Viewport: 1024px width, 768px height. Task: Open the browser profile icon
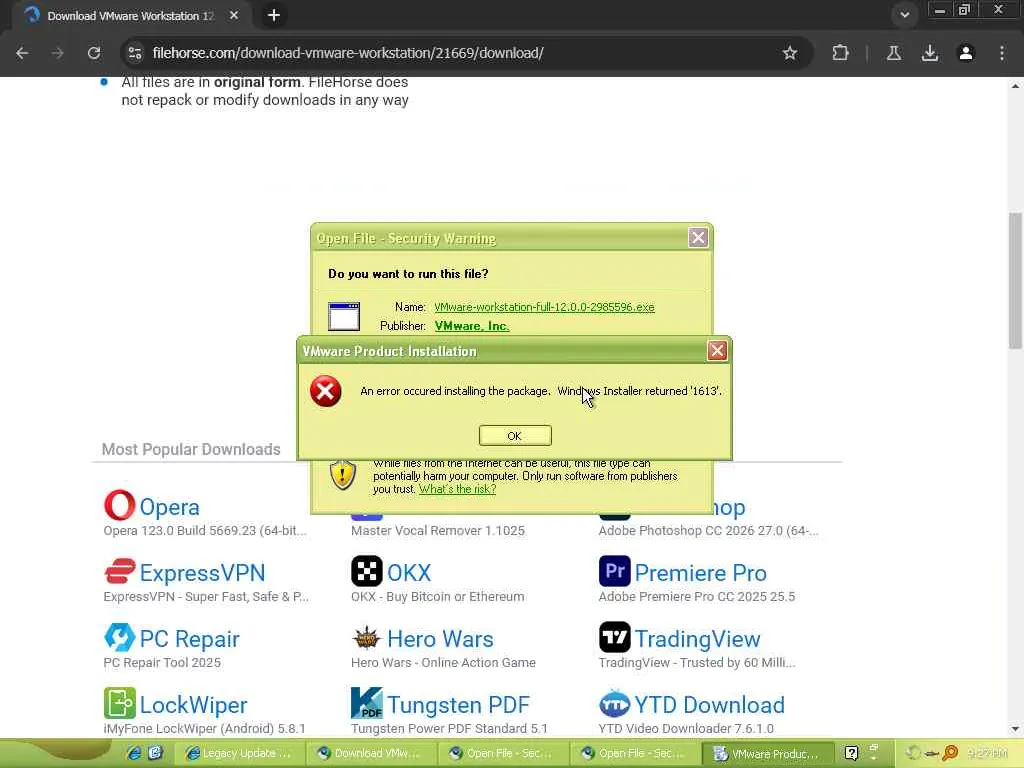[x=966, y=53]
